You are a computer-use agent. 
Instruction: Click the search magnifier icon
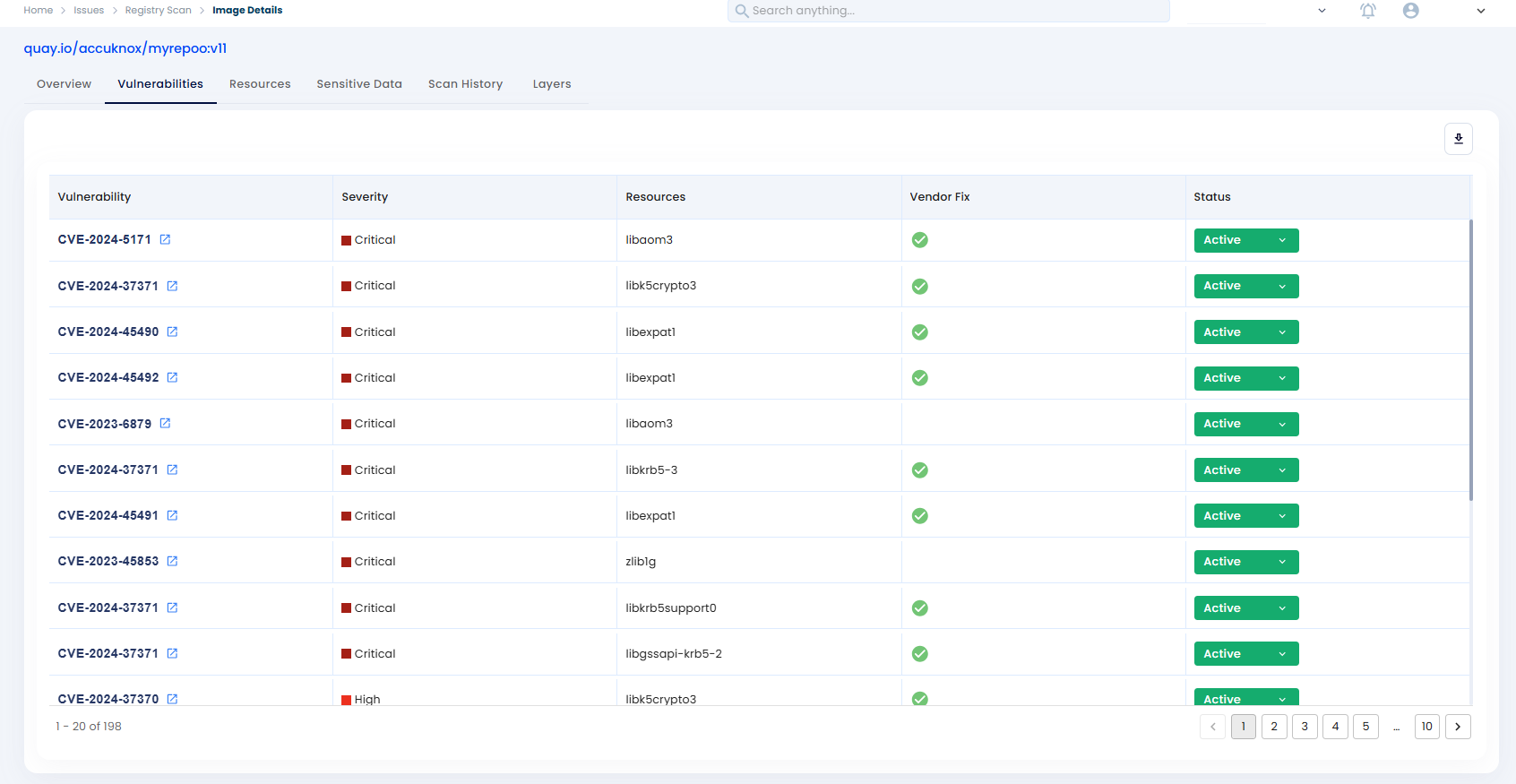(x=742, y=11)
